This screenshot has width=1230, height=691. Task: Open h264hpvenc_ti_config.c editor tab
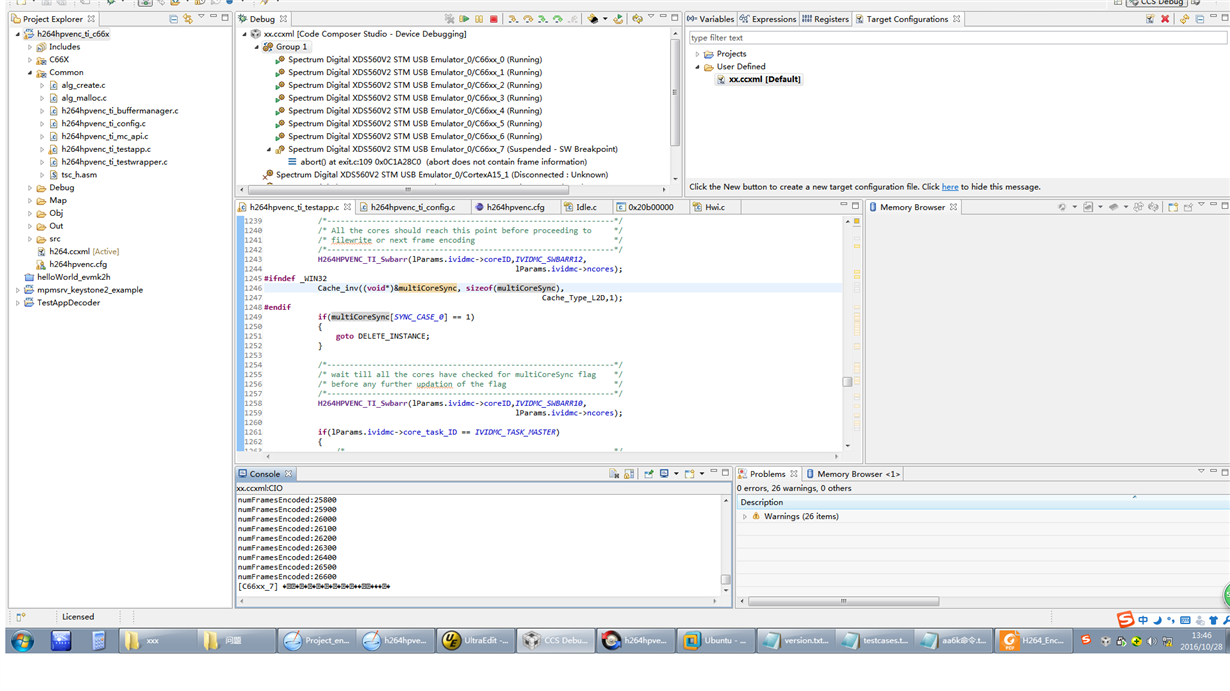411,207
